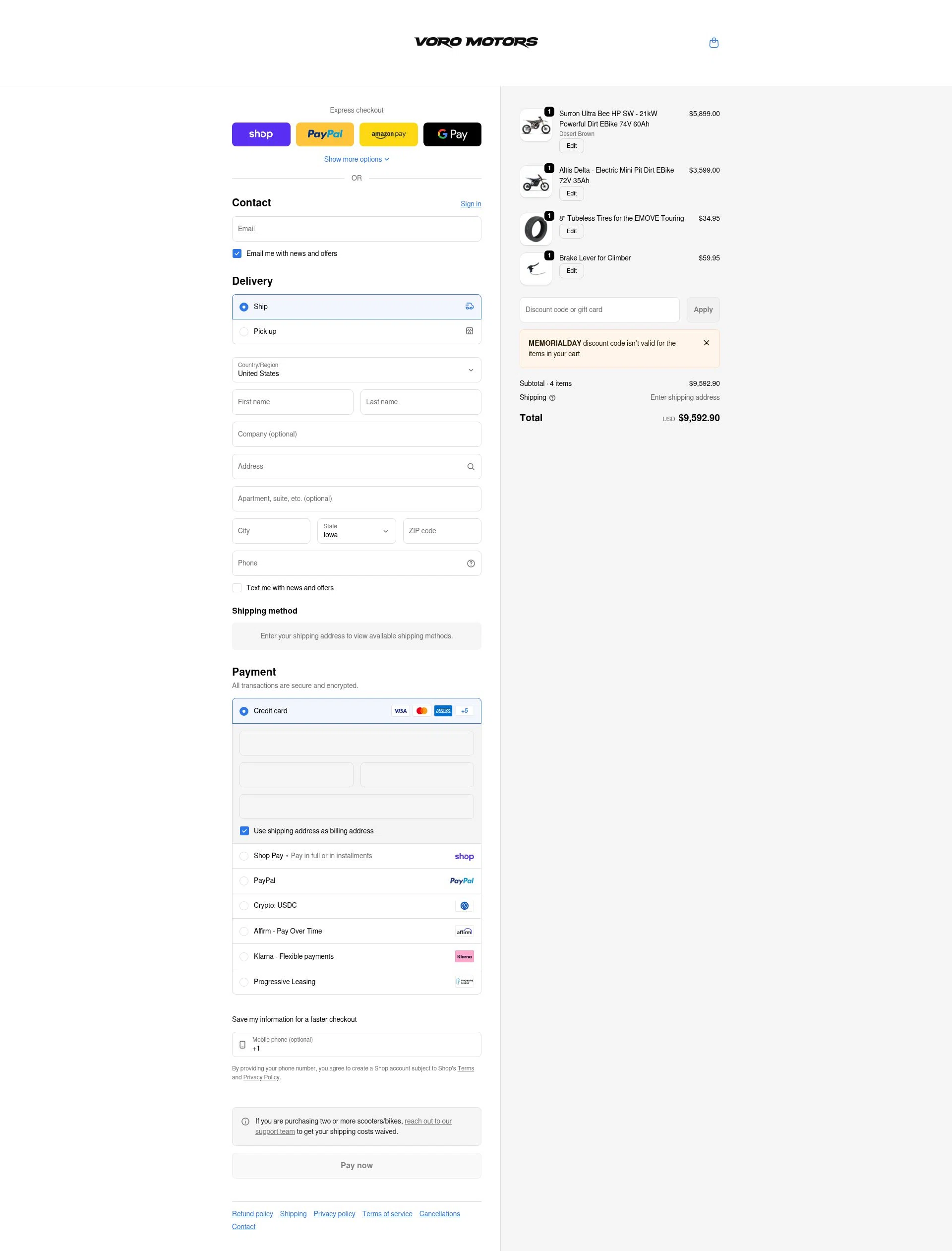Open the State dropdown showing Iowa
This screenshot has width=952, height=1251.
coord(356,531)
